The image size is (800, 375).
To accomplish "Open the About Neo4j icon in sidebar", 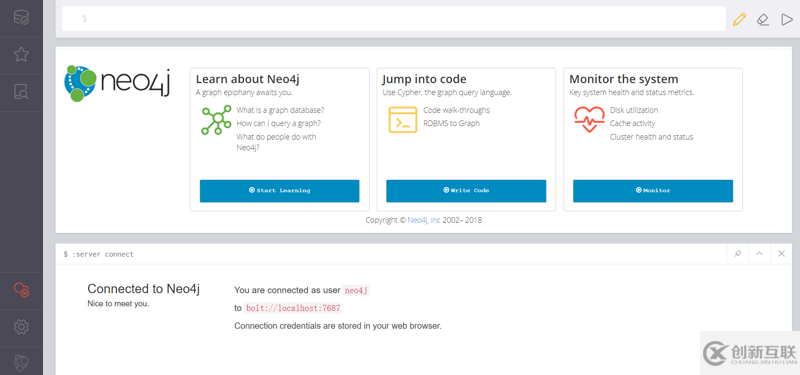I will point(21,363).
